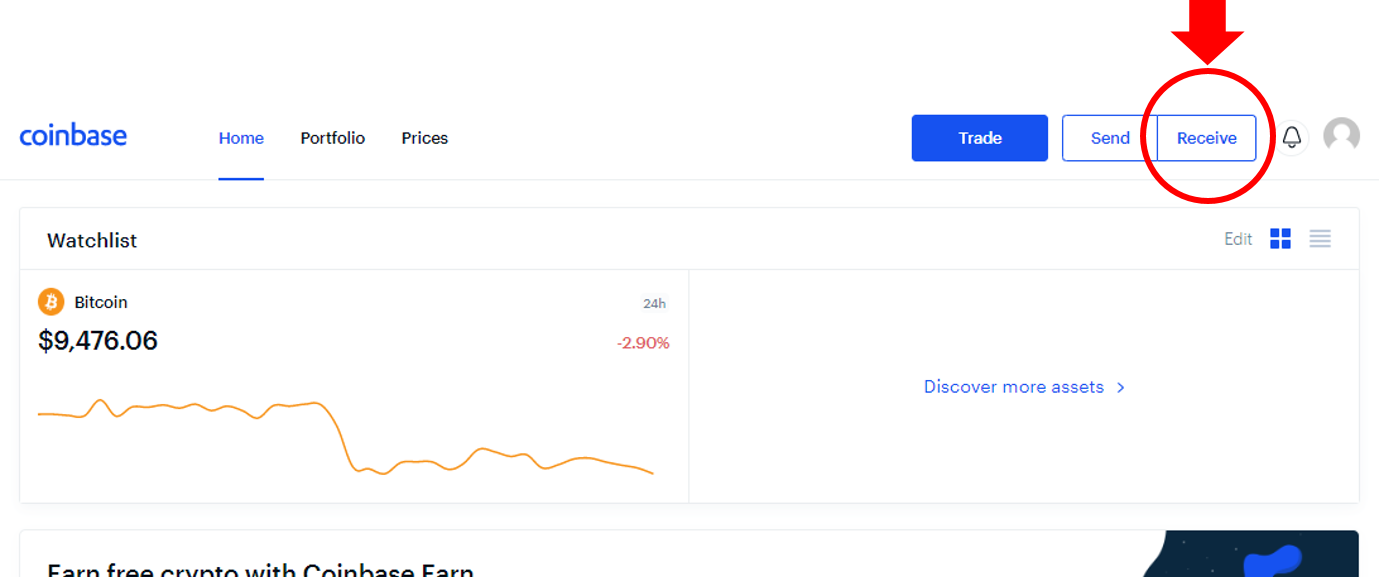The height and width of the screenshot is (577, 1379).
Task: Edit the Watchlist
Action: (x=1238, y=239)
